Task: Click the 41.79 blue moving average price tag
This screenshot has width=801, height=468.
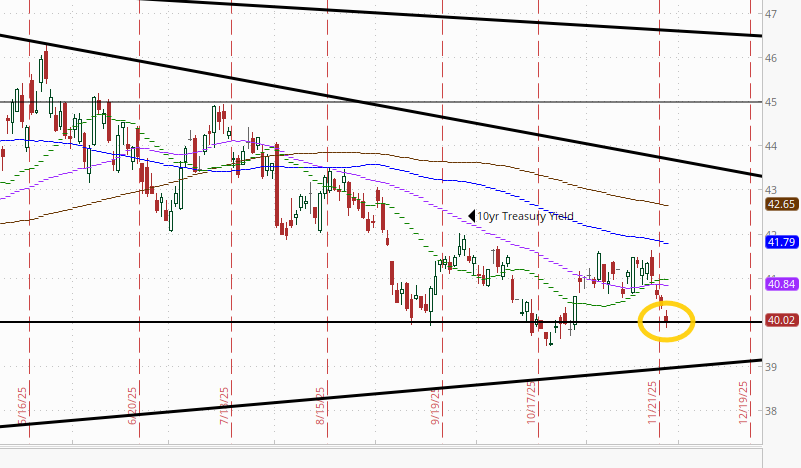Action: 782,242
